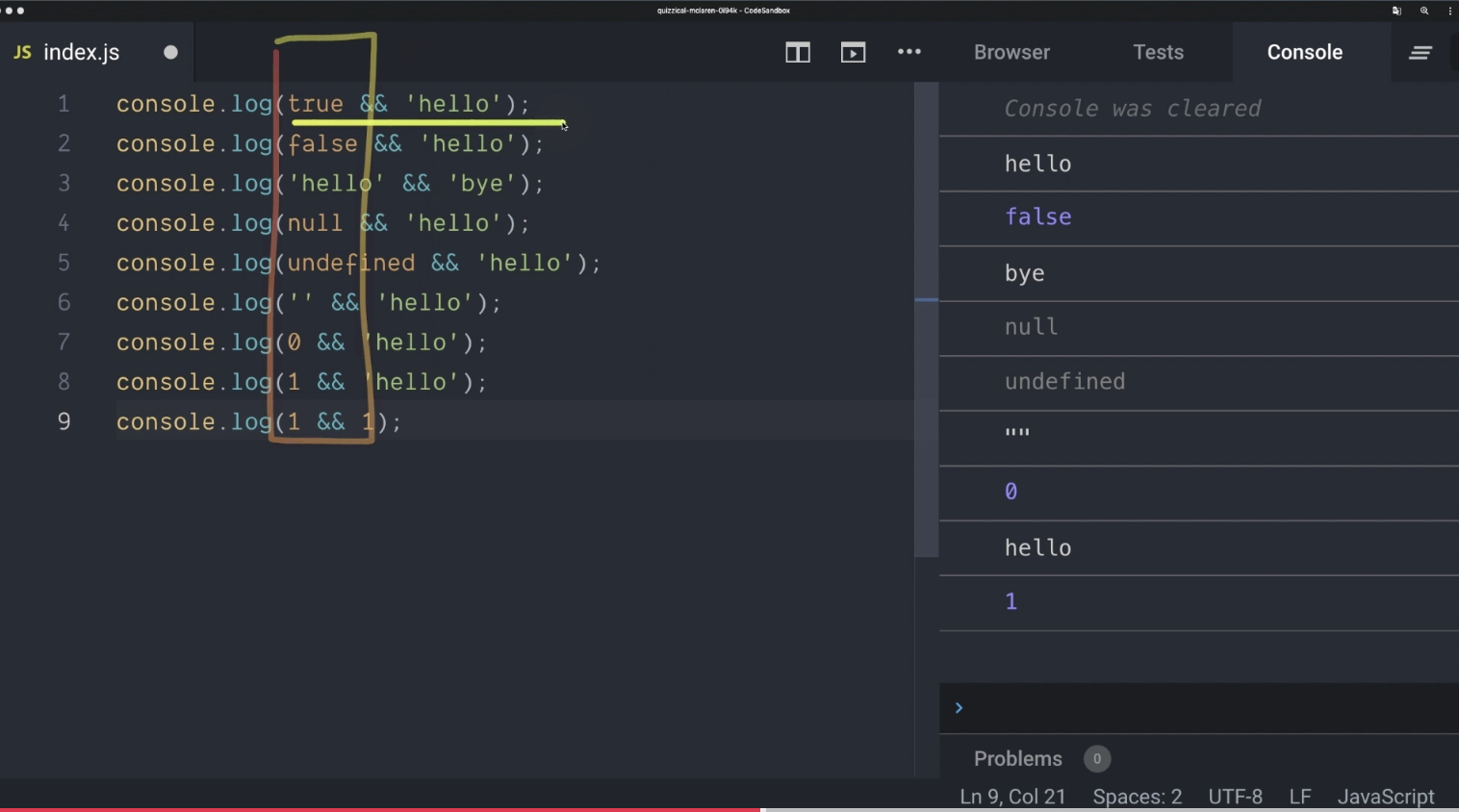
Task: Click line number 1 in gutter
Action: [64, 104]
